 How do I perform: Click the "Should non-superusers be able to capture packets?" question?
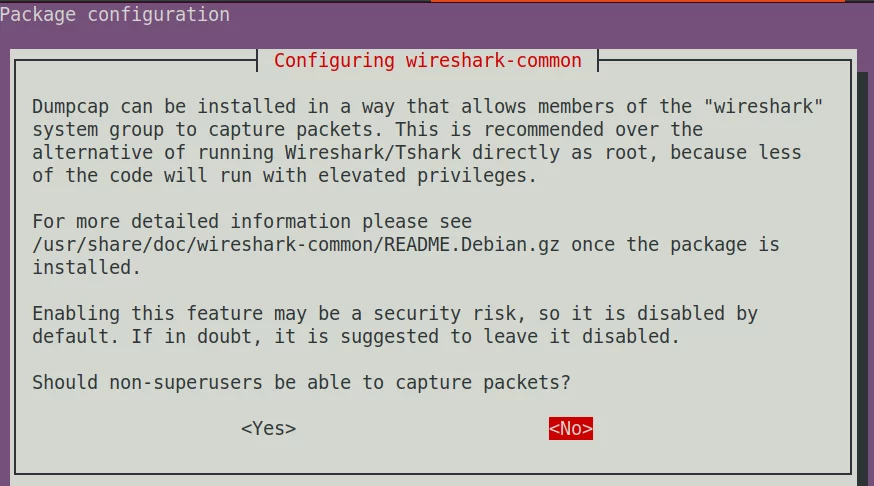pyautogui.click(x=302, y=383)
